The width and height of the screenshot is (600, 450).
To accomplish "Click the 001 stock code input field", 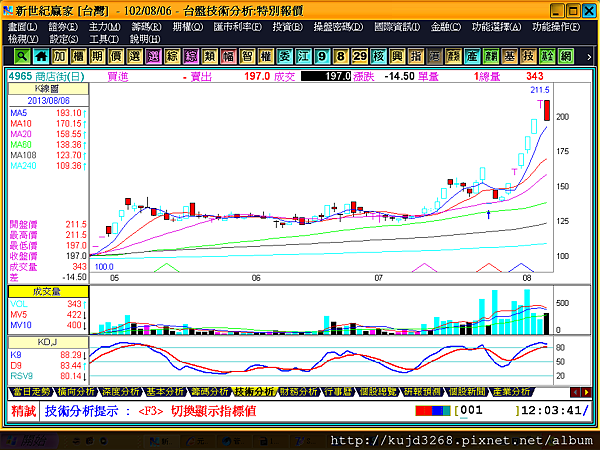I will 487,411.
